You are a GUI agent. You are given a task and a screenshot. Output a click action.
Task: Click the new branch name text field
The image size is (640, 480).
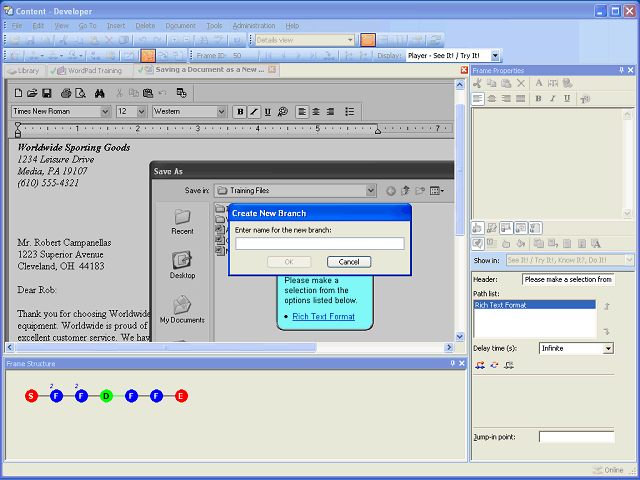(320, 244)
